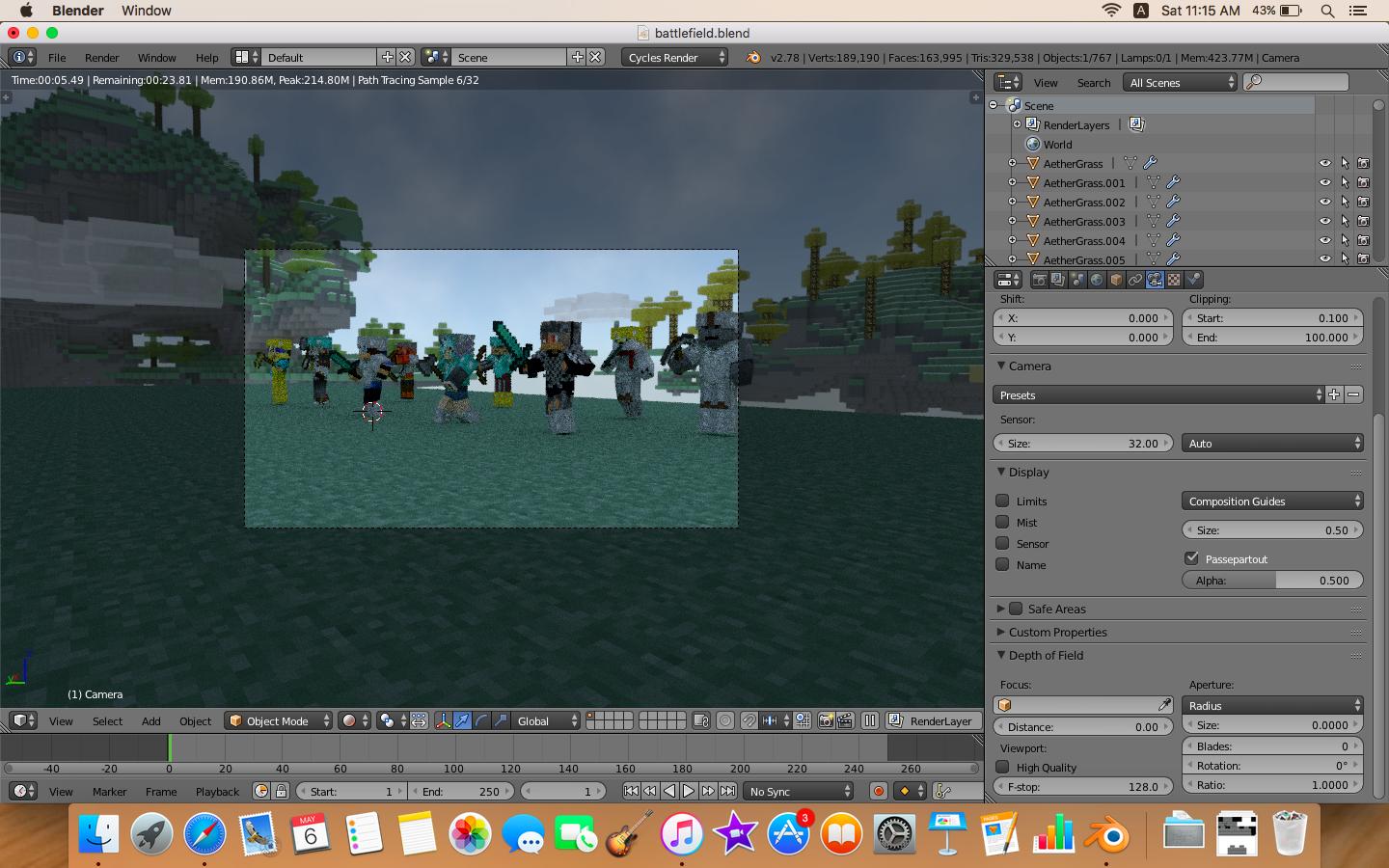Open the camera Presets dropdown
1389x868 pixels.
click(x=1158, y=394)
